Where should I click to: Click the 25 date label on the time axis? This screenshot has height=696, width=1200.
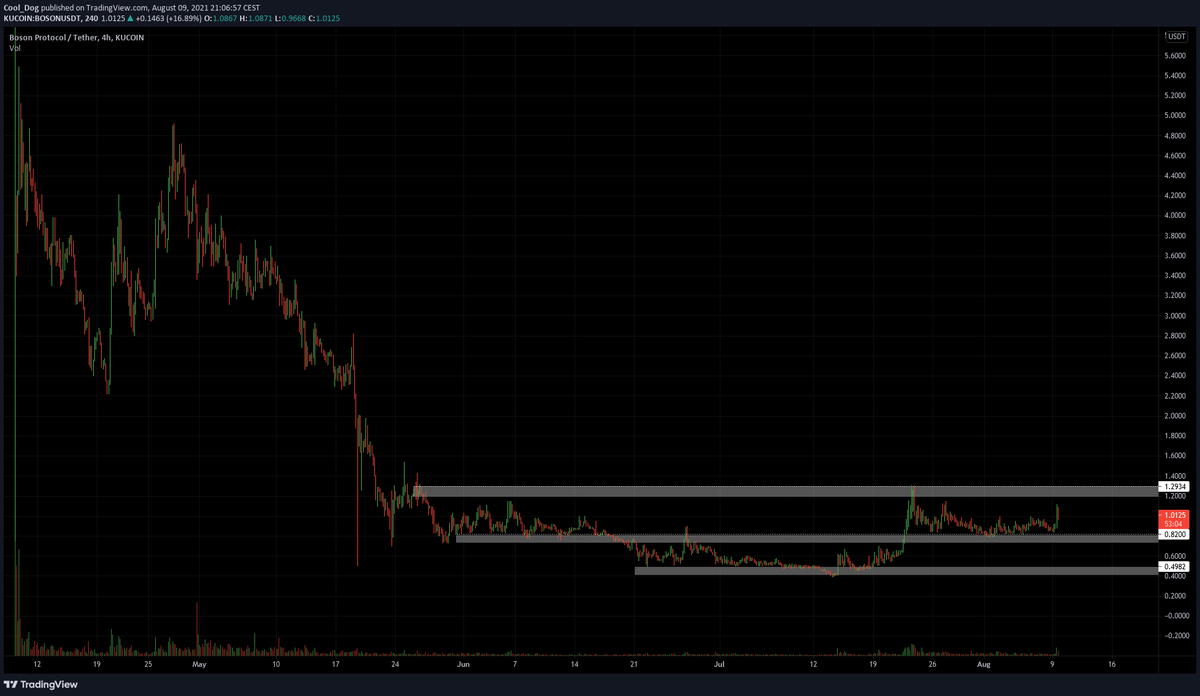click(x=148, y=663)
